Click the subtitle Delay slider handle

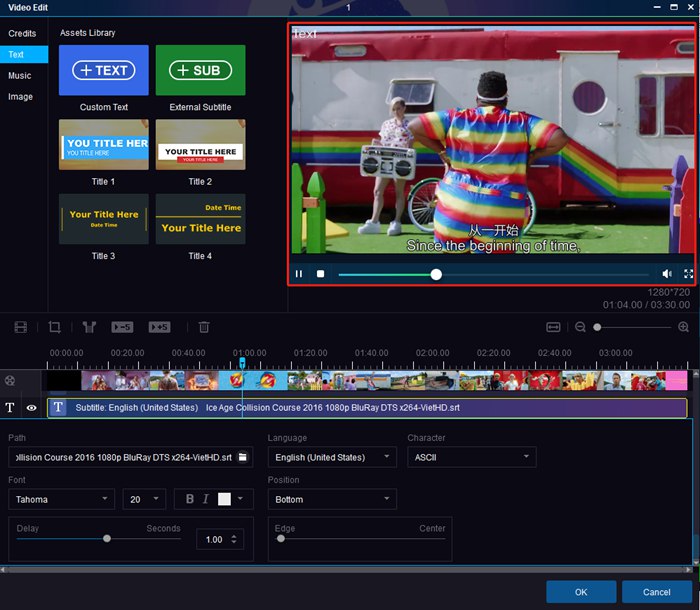(x=107, y=538)
